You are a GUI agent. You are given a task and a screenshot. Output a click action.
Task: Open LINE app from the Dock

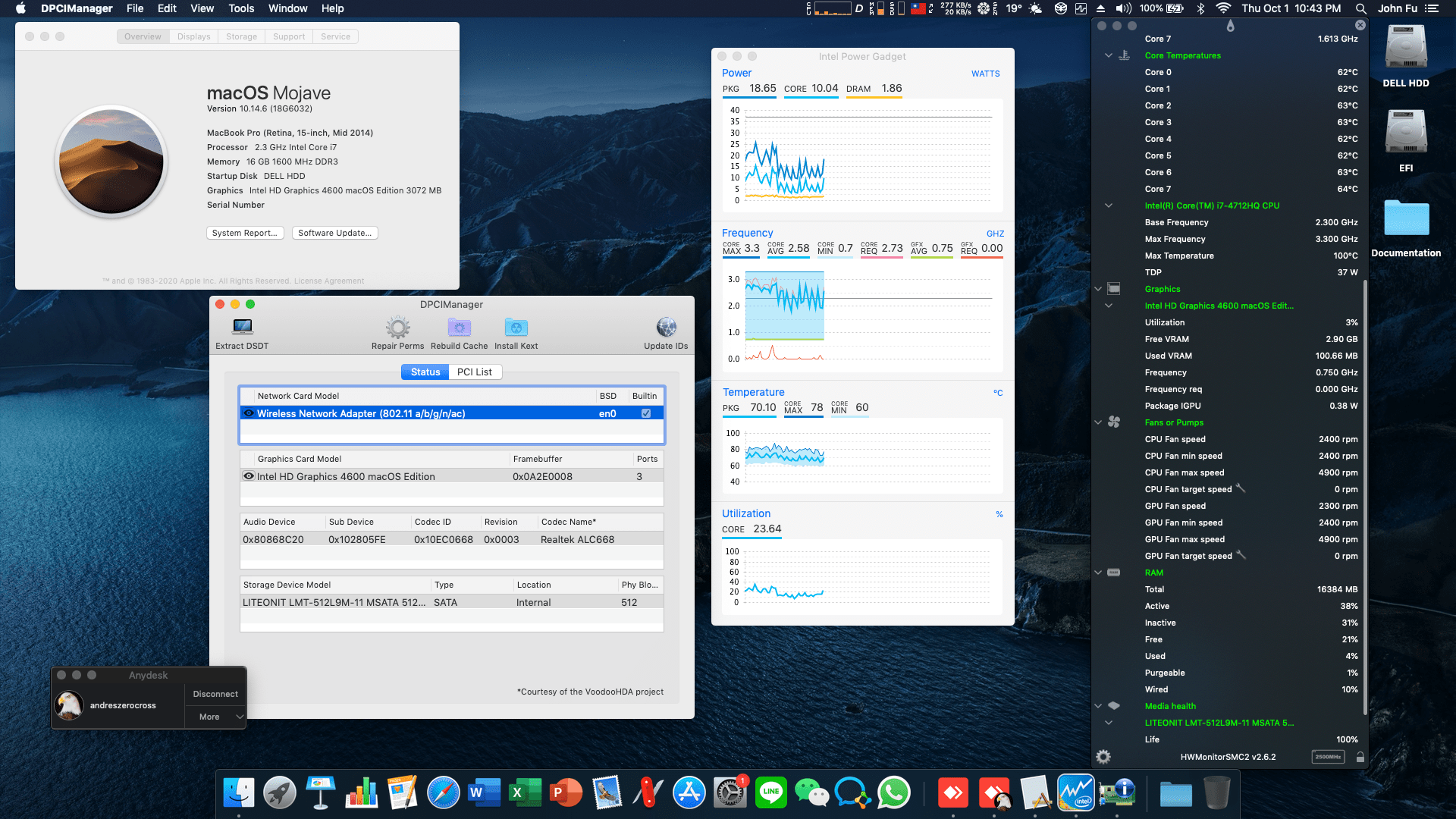point(771,793)
